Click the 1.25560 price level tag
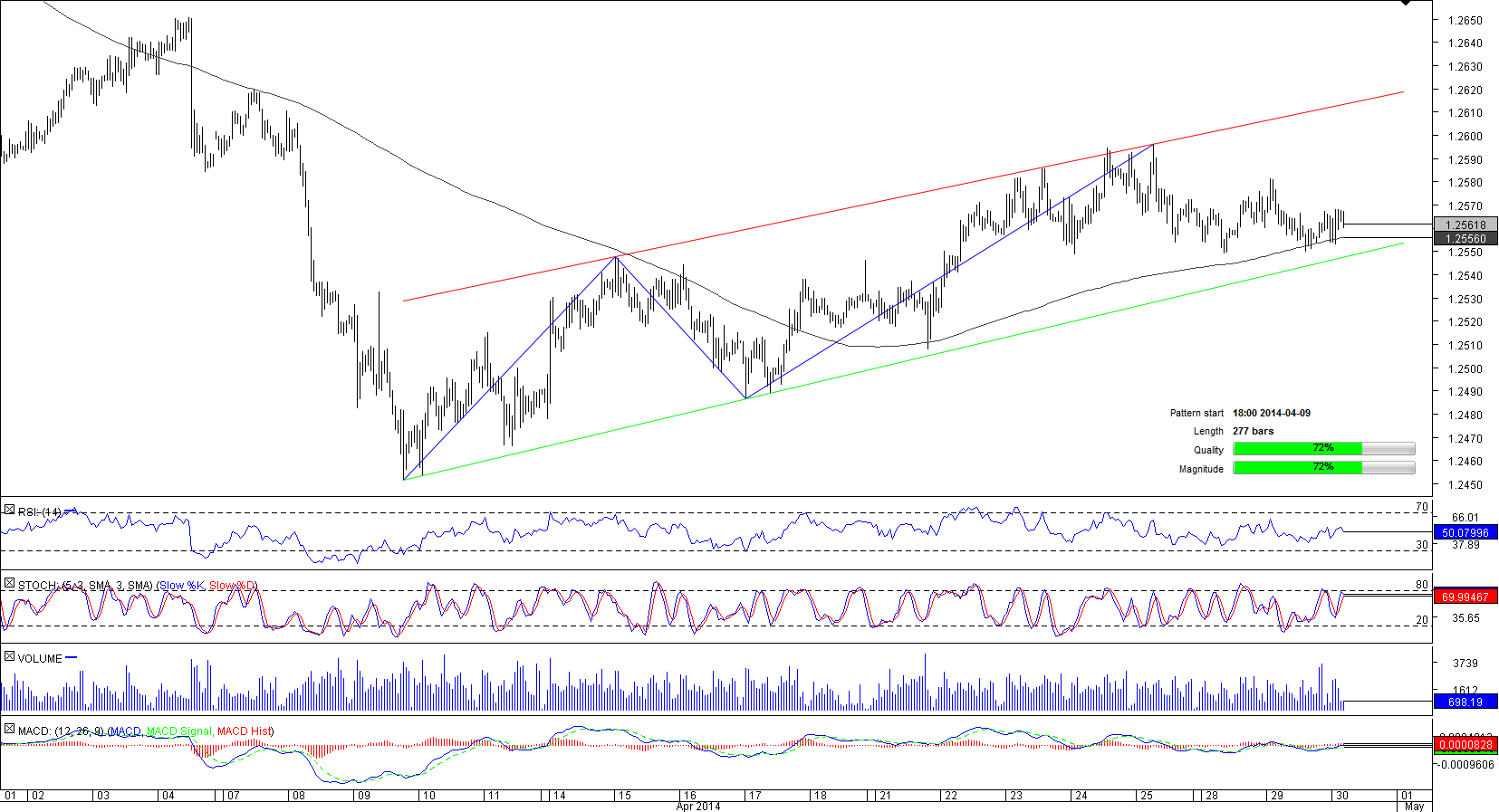 pyautogui.click(x=1465, y=239)
